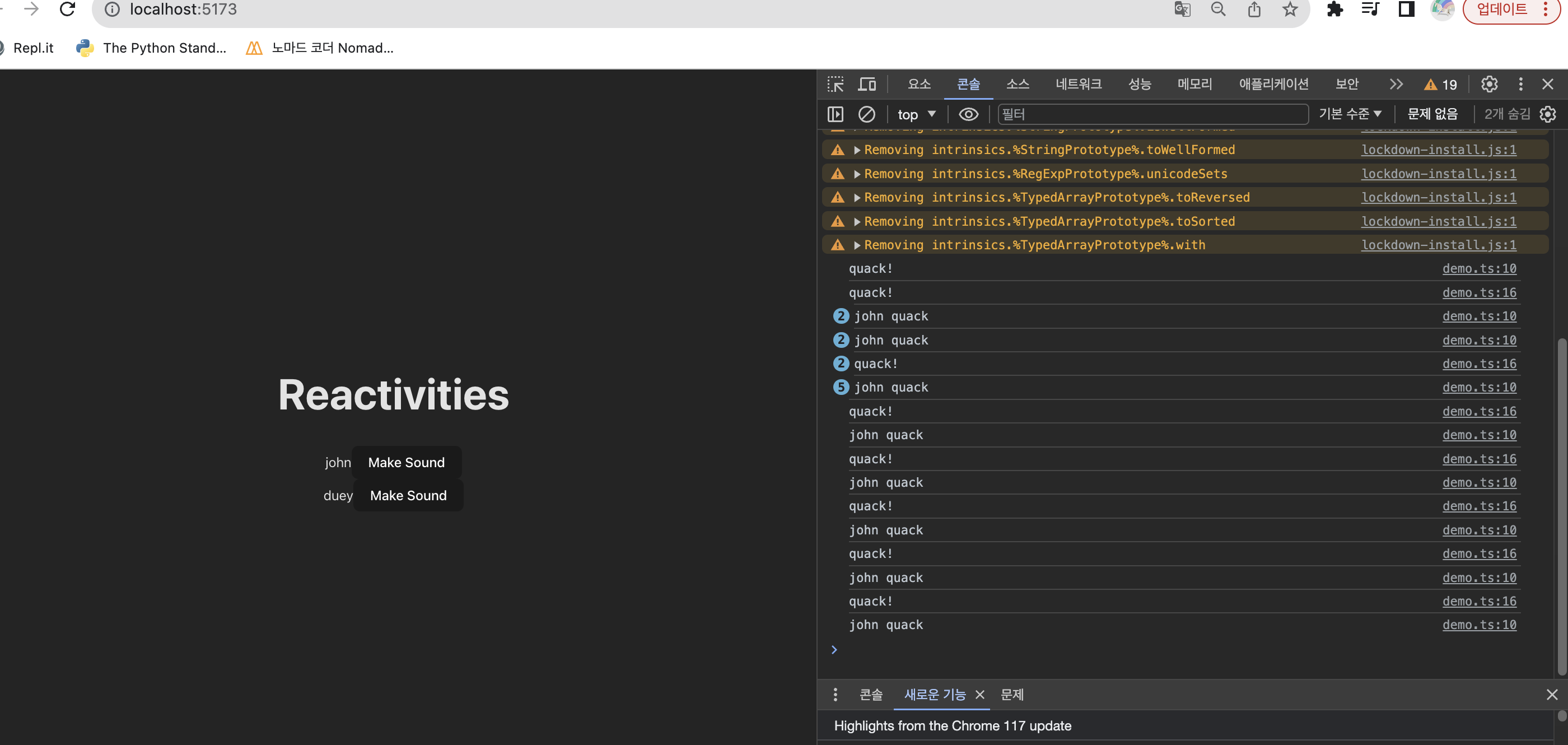Click the live expression eye icon
Image resolution: width=1568 pixels, height=745 pixels.
[x=968, y=114]
